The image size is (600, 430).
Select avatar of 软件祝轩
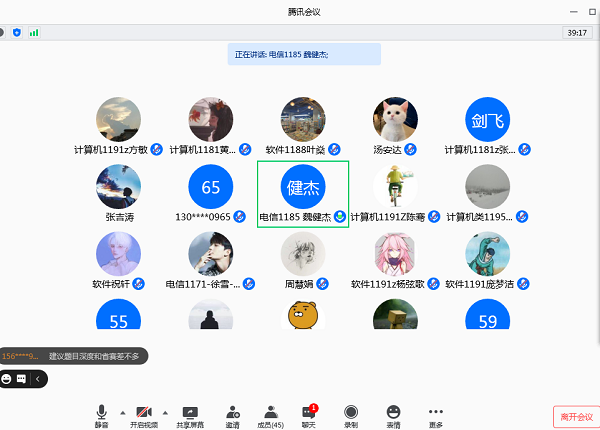(x=118, y=254)
